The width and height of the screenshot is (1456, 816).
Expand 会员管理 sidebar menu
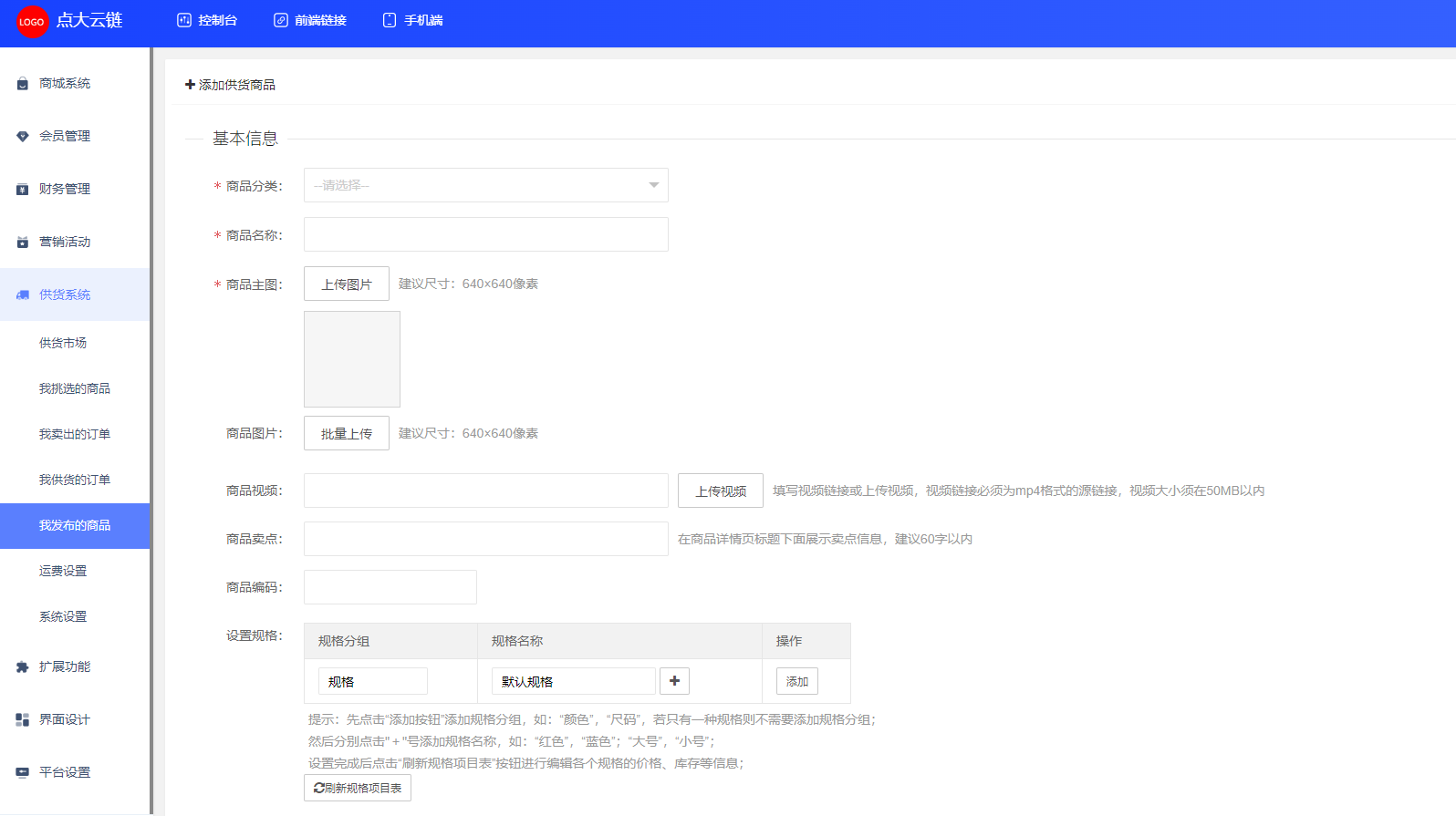[x=75, y=137]
